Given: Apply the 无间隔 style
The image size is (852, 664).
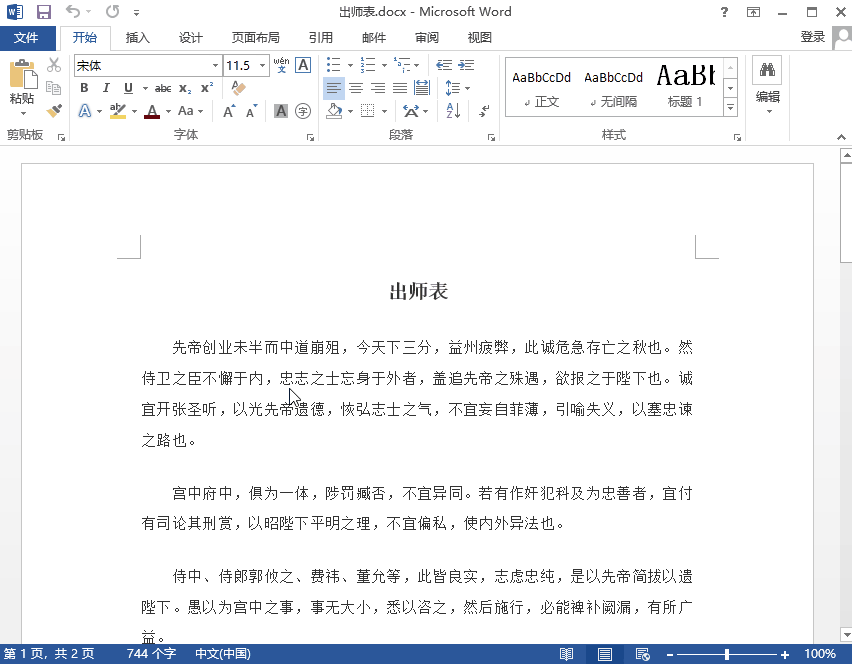Looking at the screenshot, I should pyautogui.click(x=613, y=88).
